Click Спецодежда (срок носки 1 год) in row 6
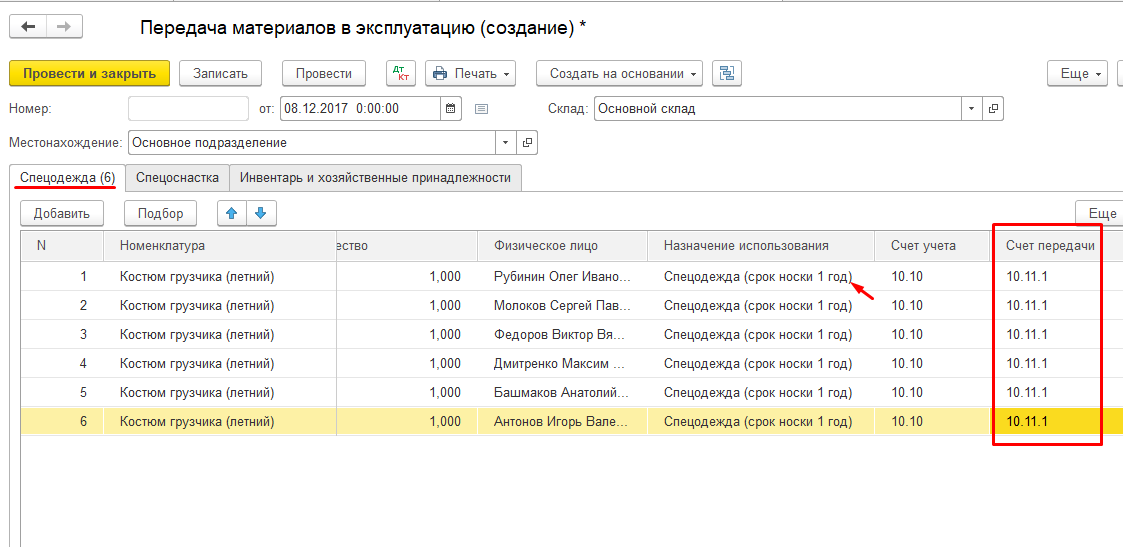This screenshot has height=547, width=1123. (x=761, y=422)
